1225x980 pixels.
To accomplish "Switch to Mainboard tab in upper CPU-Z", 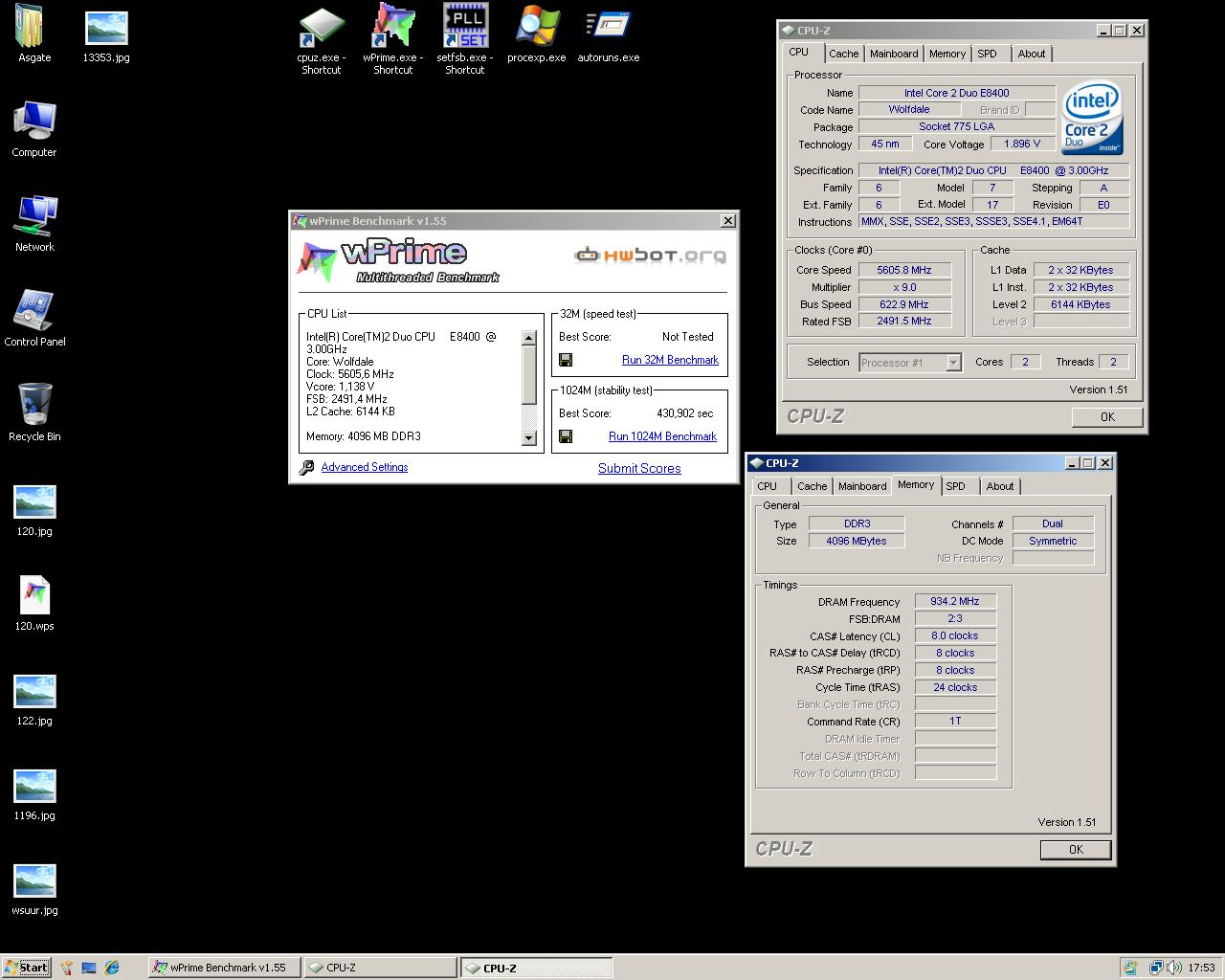I will [894, 54].
